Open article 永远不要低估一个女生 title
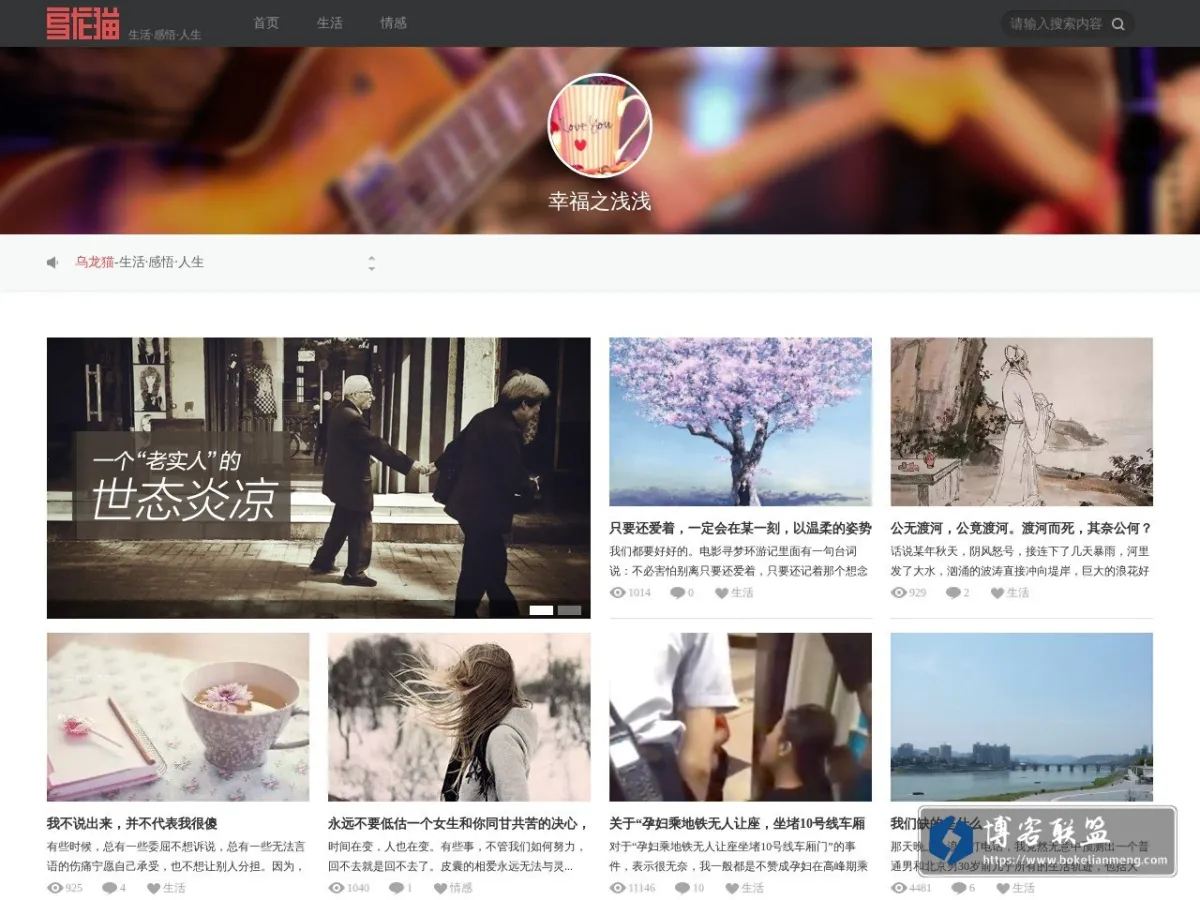 pyautogui.click(x=459, y=824)
